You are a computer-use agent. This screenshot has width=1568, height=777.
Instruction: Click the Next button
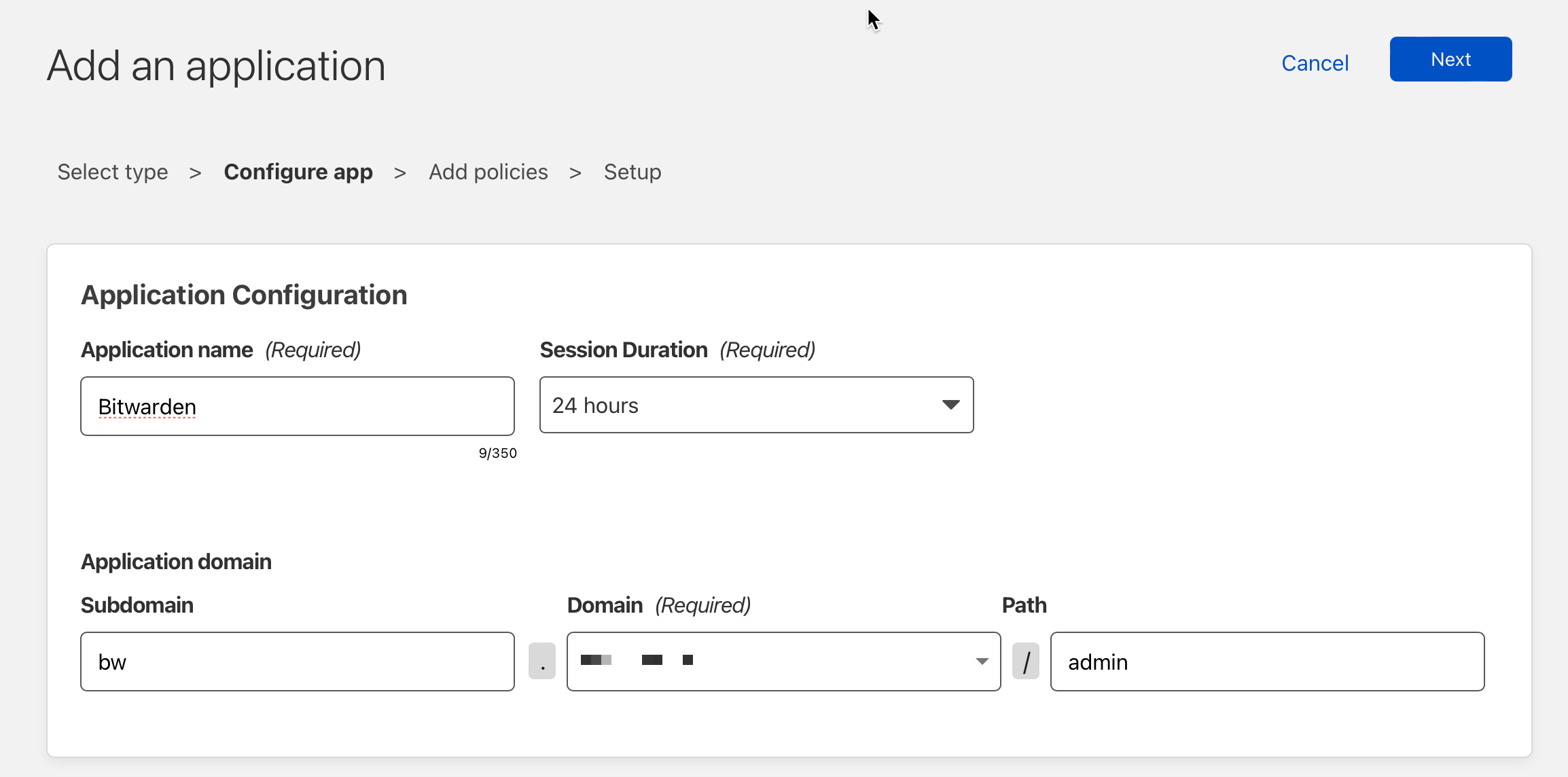pos(1450,60)
